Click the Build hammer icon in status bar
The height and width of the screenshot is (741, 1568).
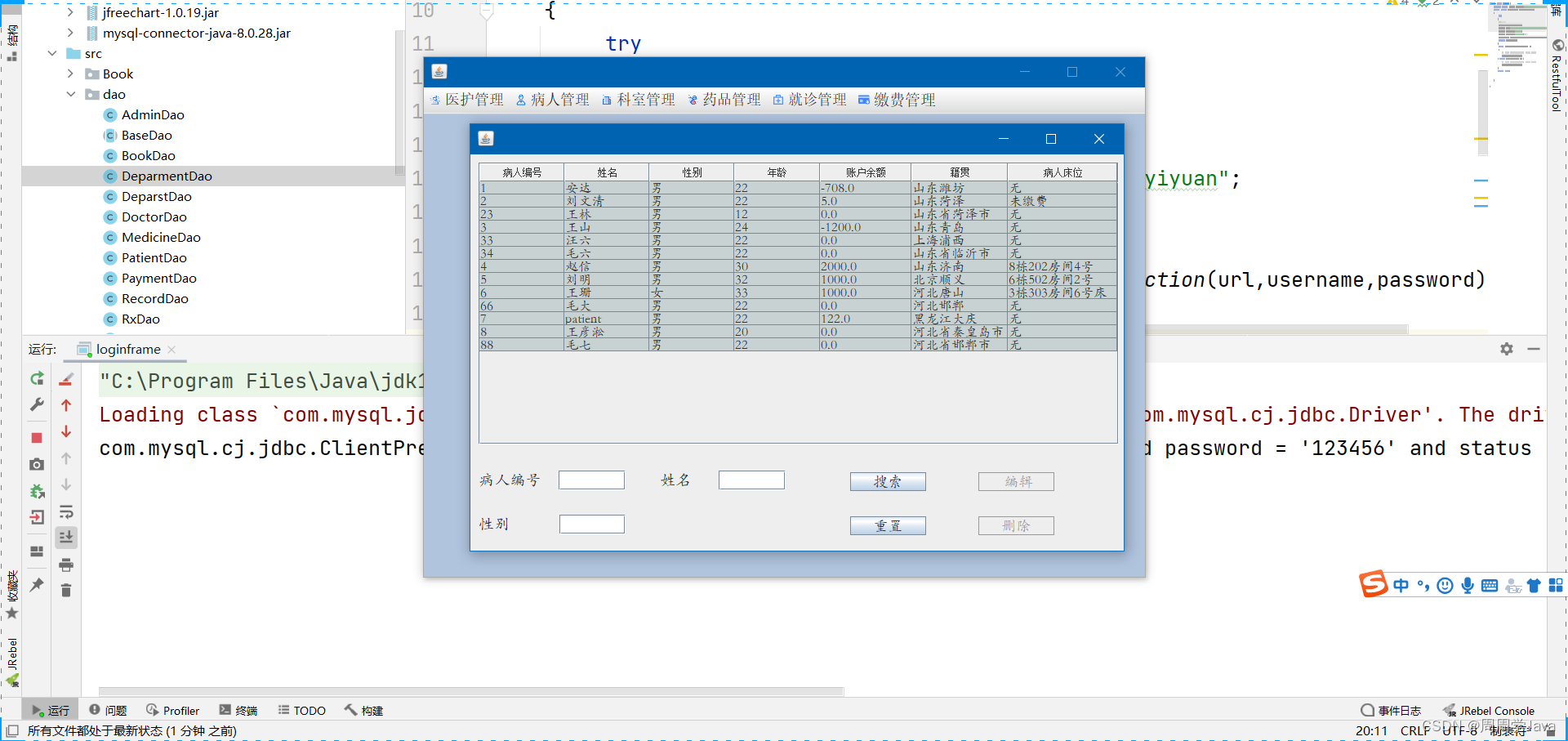coord(363,710)
